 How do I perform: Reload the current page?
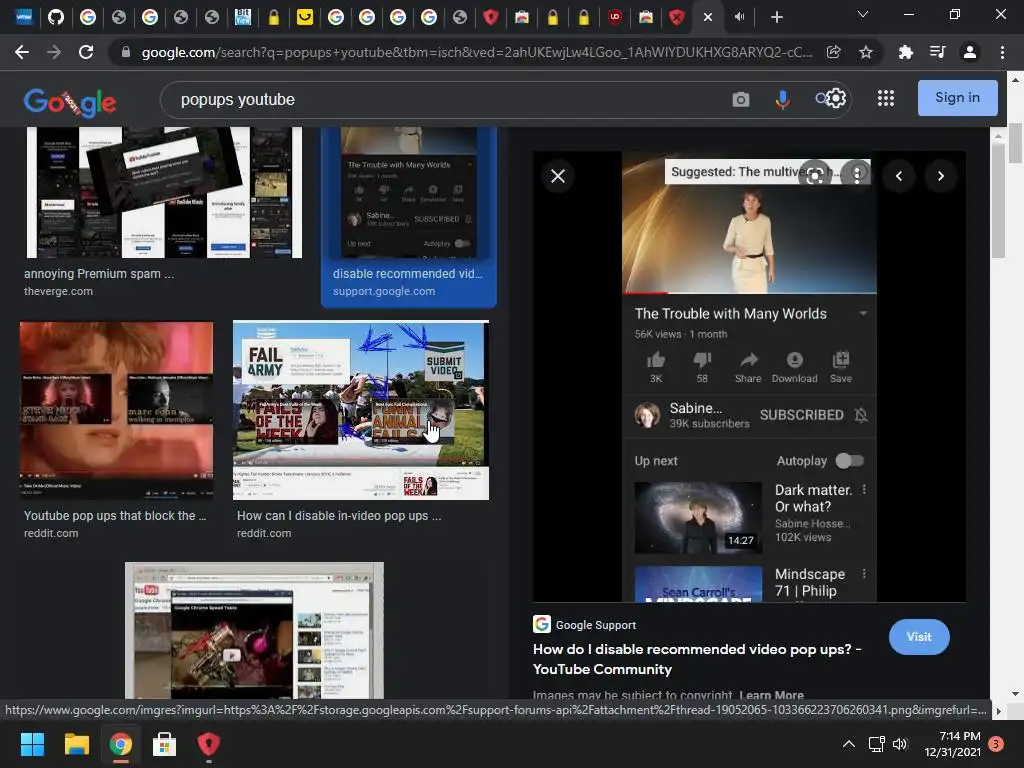(x=86, y=52)
